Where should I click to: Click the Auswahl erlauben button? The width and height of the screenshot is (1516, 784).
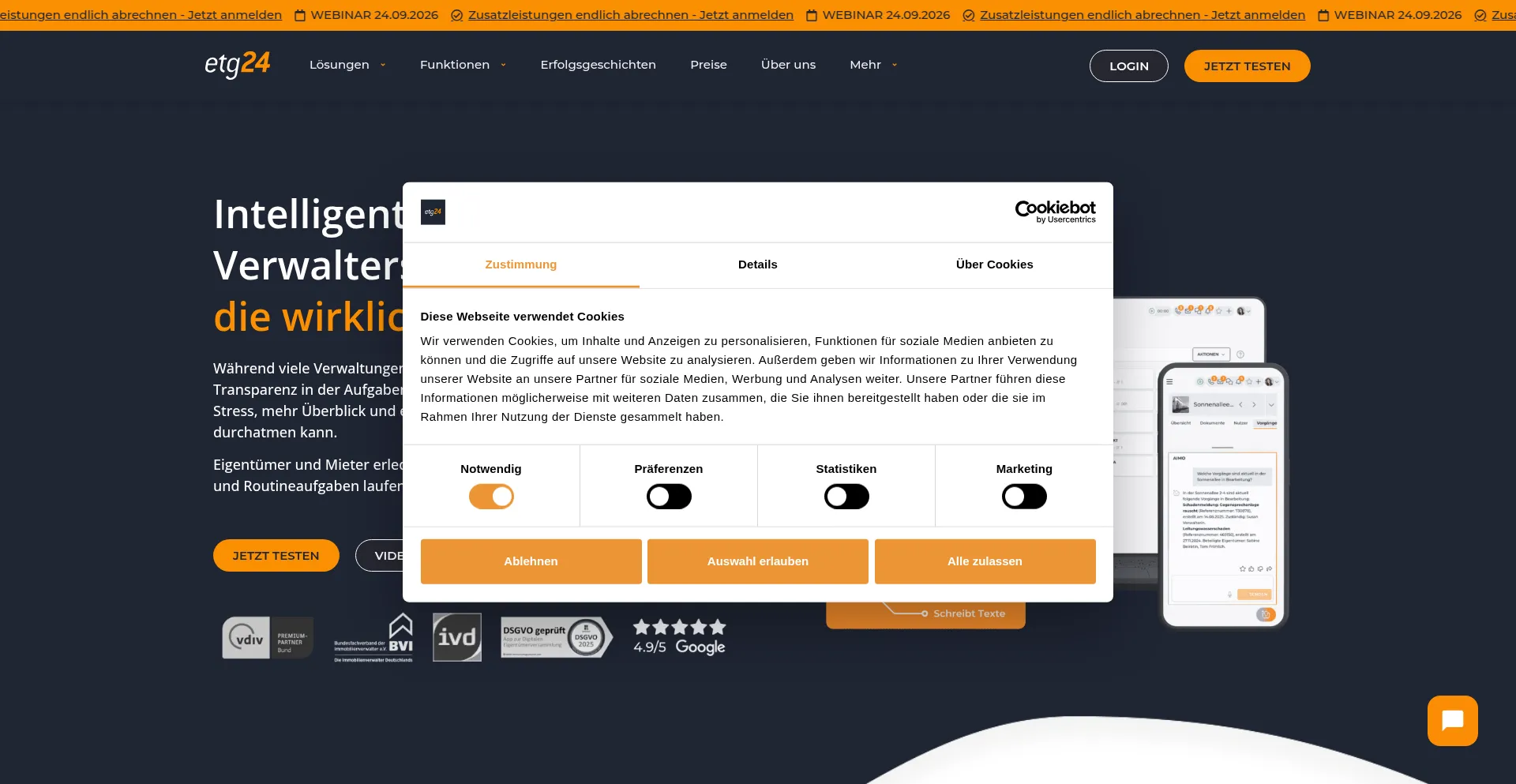tap(758, 561)
